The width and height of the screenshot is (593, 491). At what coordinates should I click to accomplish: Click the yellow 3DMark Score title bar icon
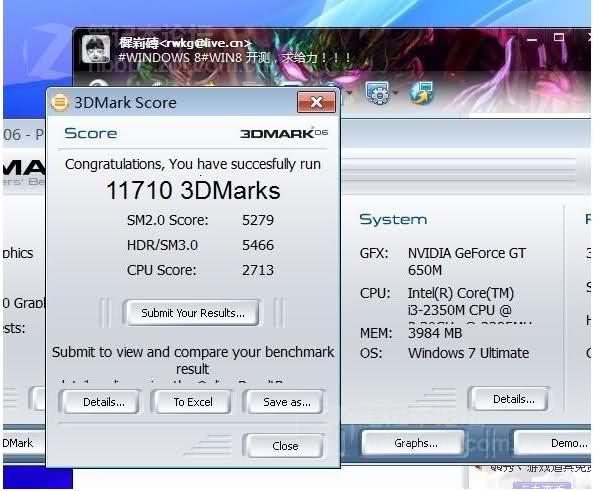pos(59,103)
